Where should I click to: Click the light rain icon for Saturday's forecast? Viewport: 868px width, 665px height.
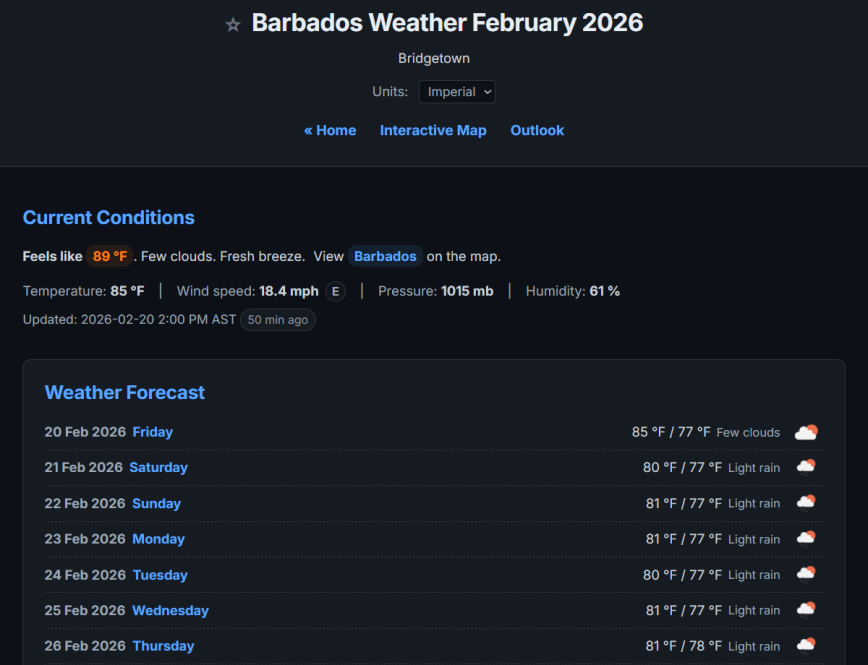[806, 467]
